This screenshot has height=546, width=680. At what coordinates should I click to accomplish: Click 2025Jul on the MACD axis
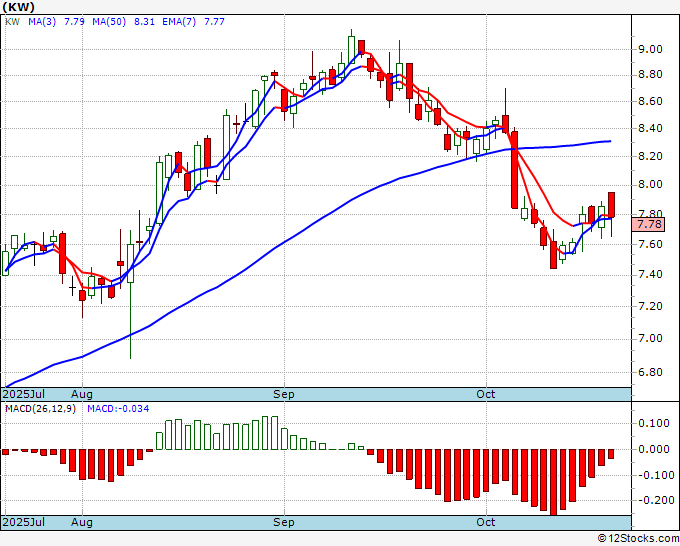click(24, 522)
